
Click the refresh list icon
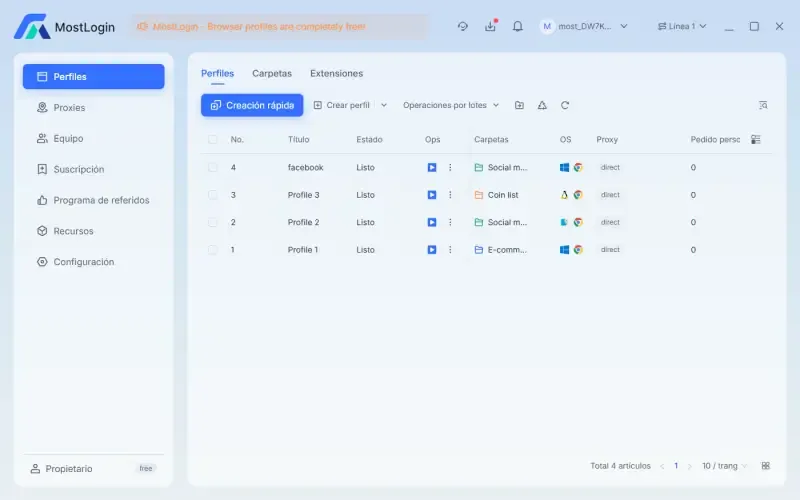coord(565,105)
